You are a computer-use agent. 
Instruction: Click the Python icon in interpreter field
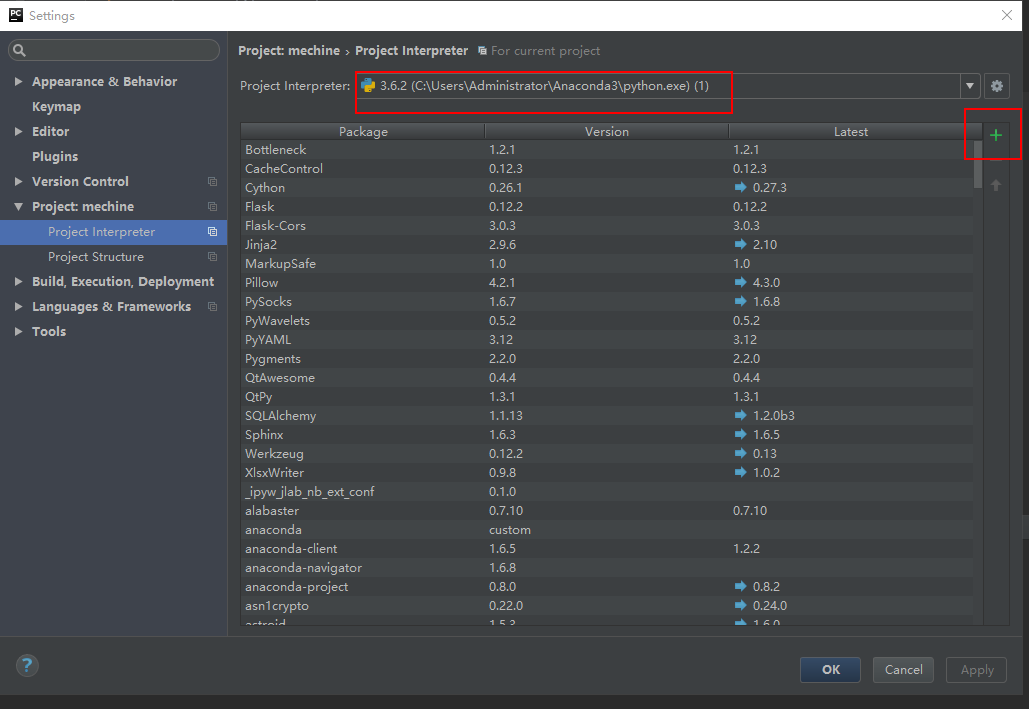click(368, 86)
